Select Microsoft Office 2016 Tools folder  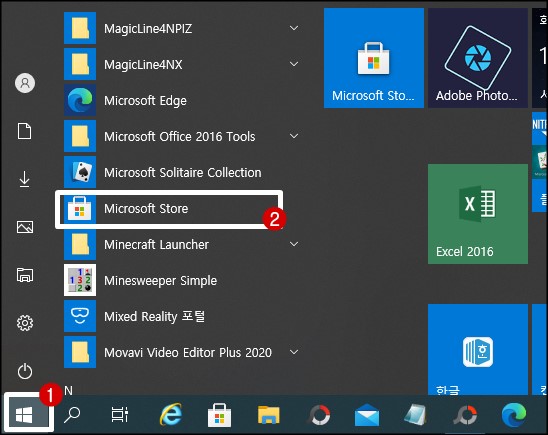pos(182,136)
